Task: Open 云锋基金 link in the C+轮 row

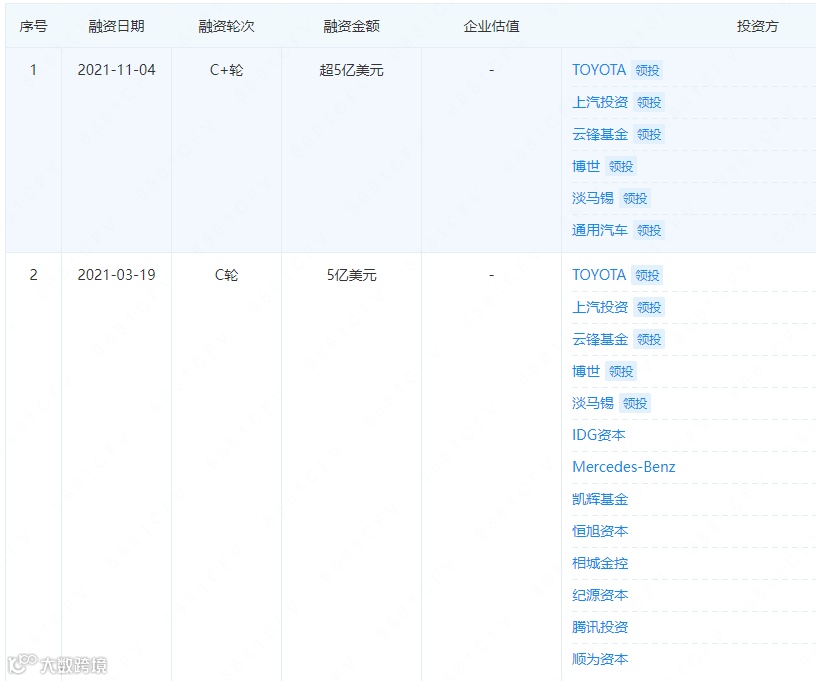Action: (x=600, y=134)
